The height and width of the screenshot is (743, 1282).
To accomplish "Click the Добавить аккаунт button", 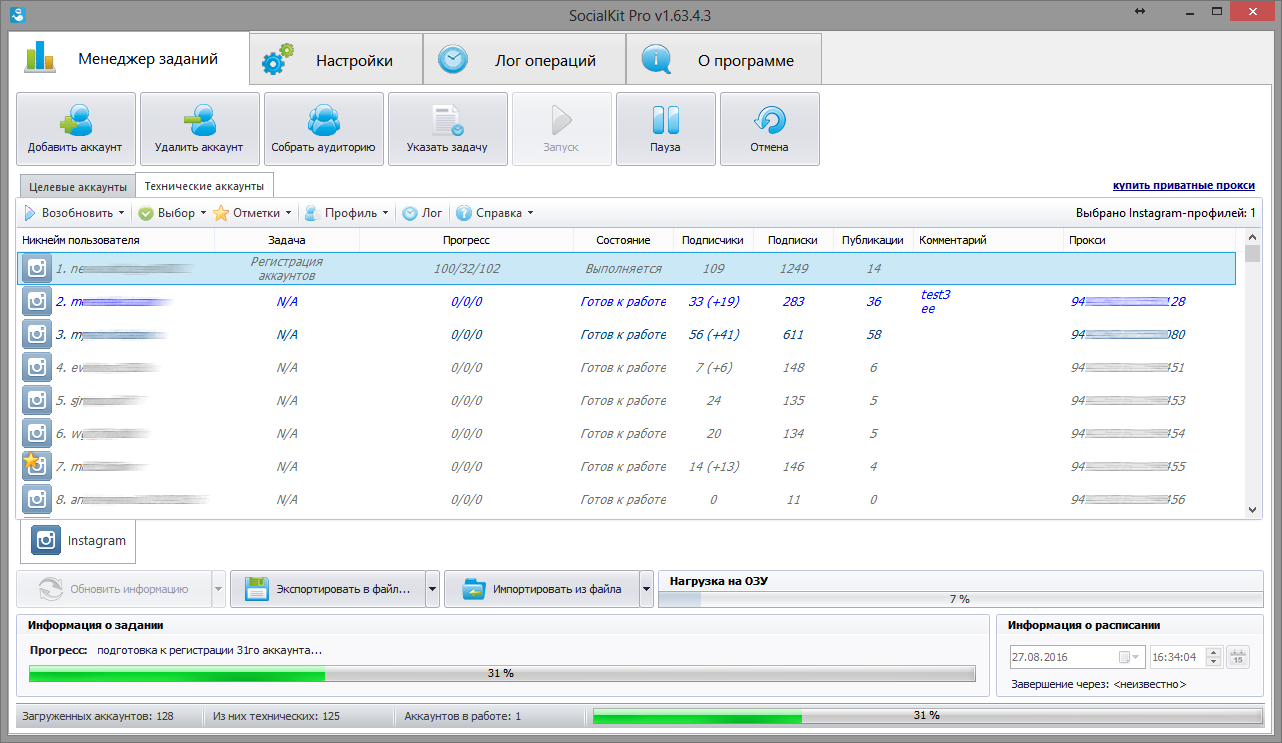I will click(x=75, y=129).
